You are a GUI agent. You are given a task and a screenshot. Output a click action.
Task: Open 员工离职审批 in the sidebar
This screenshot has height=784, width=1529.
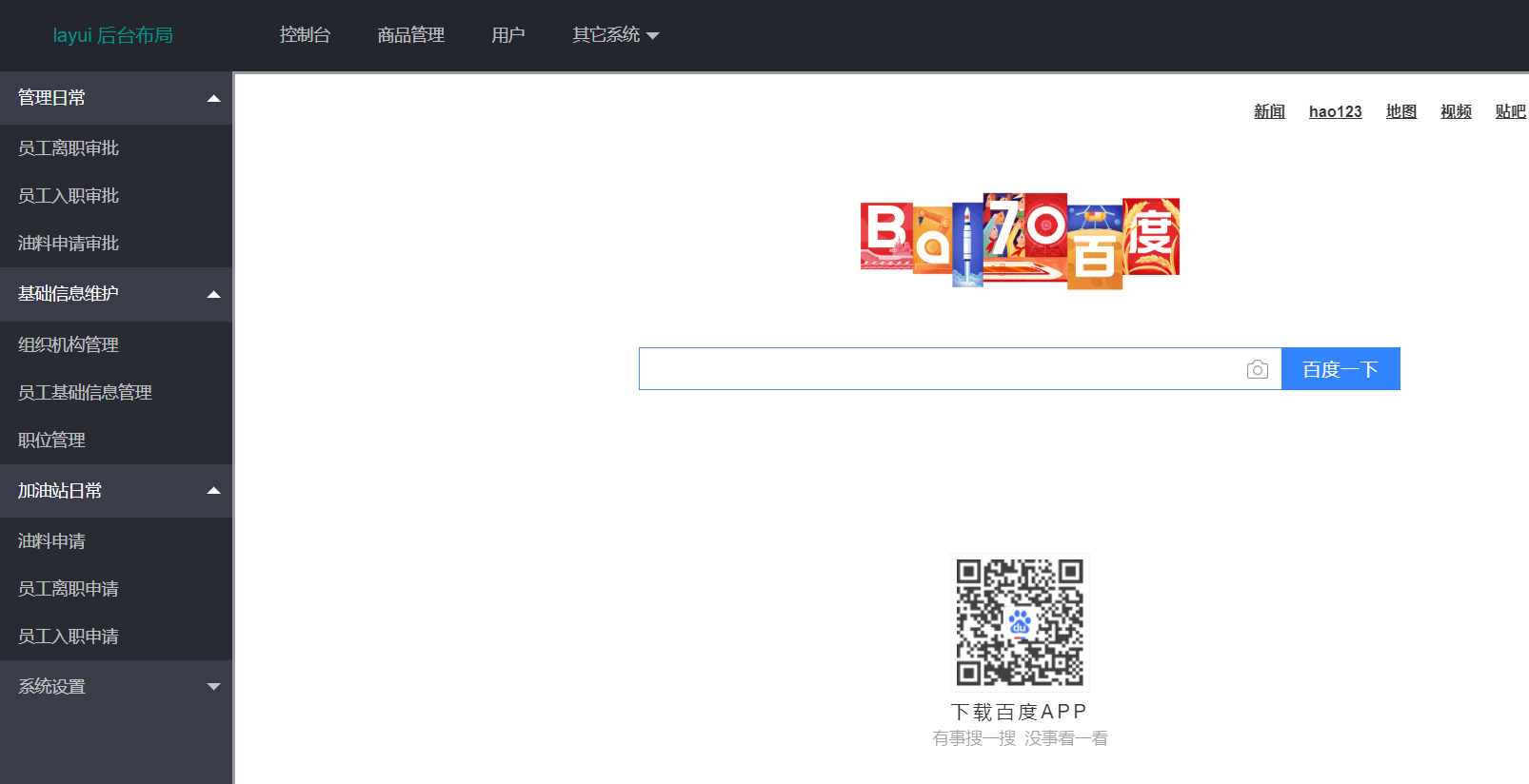(116, 148)
